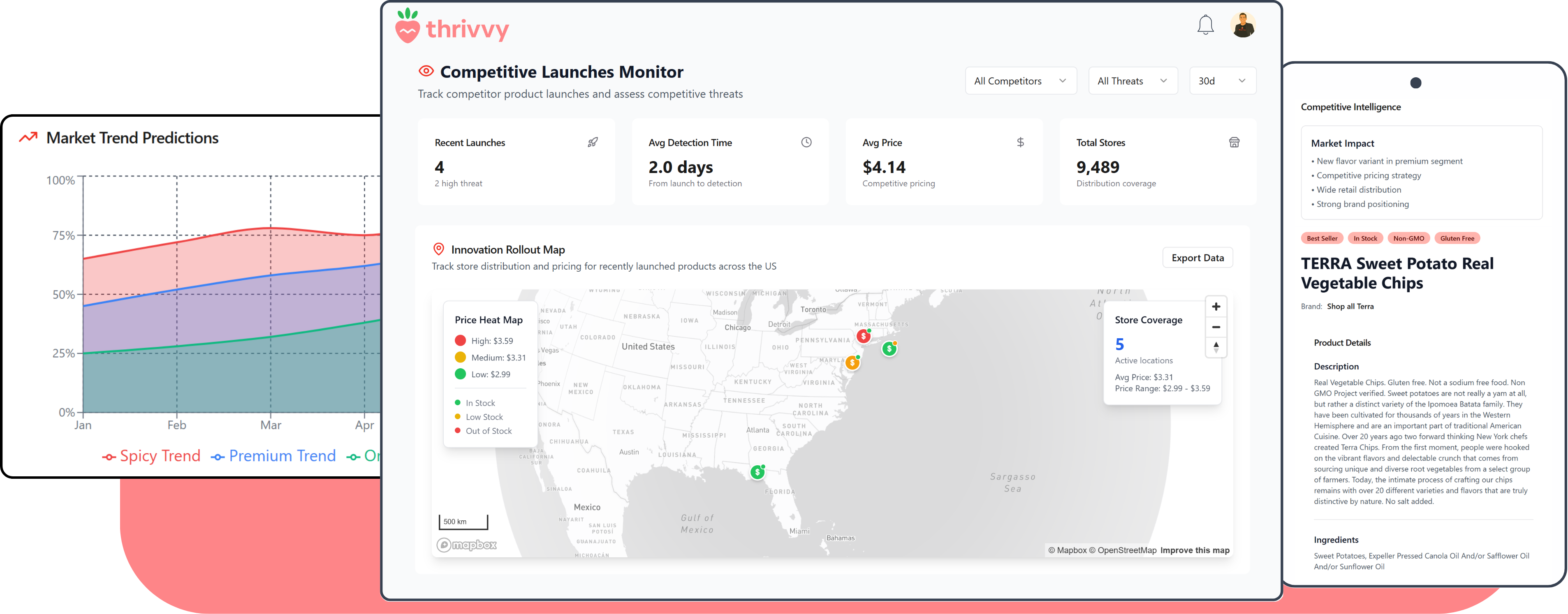Click the Competitive Intelligence panel header
The width and height of the screenshot is (1568, 614).
(x=1350, y=107)
